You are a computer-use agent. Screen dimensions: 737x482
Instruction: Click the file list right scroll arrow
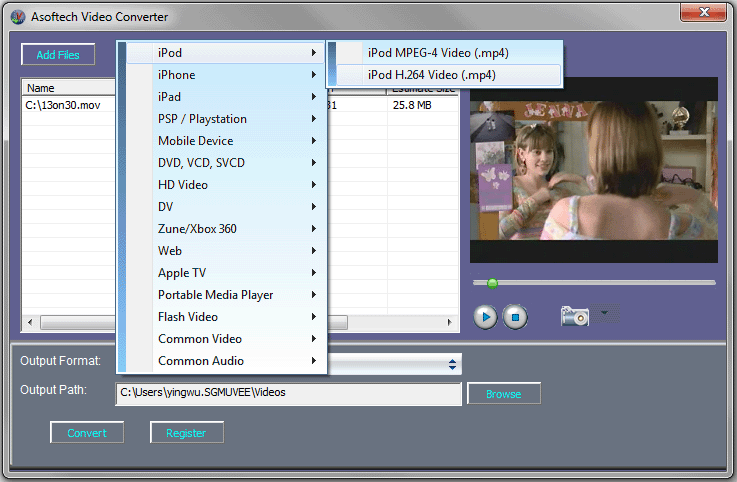pos(450,323)
